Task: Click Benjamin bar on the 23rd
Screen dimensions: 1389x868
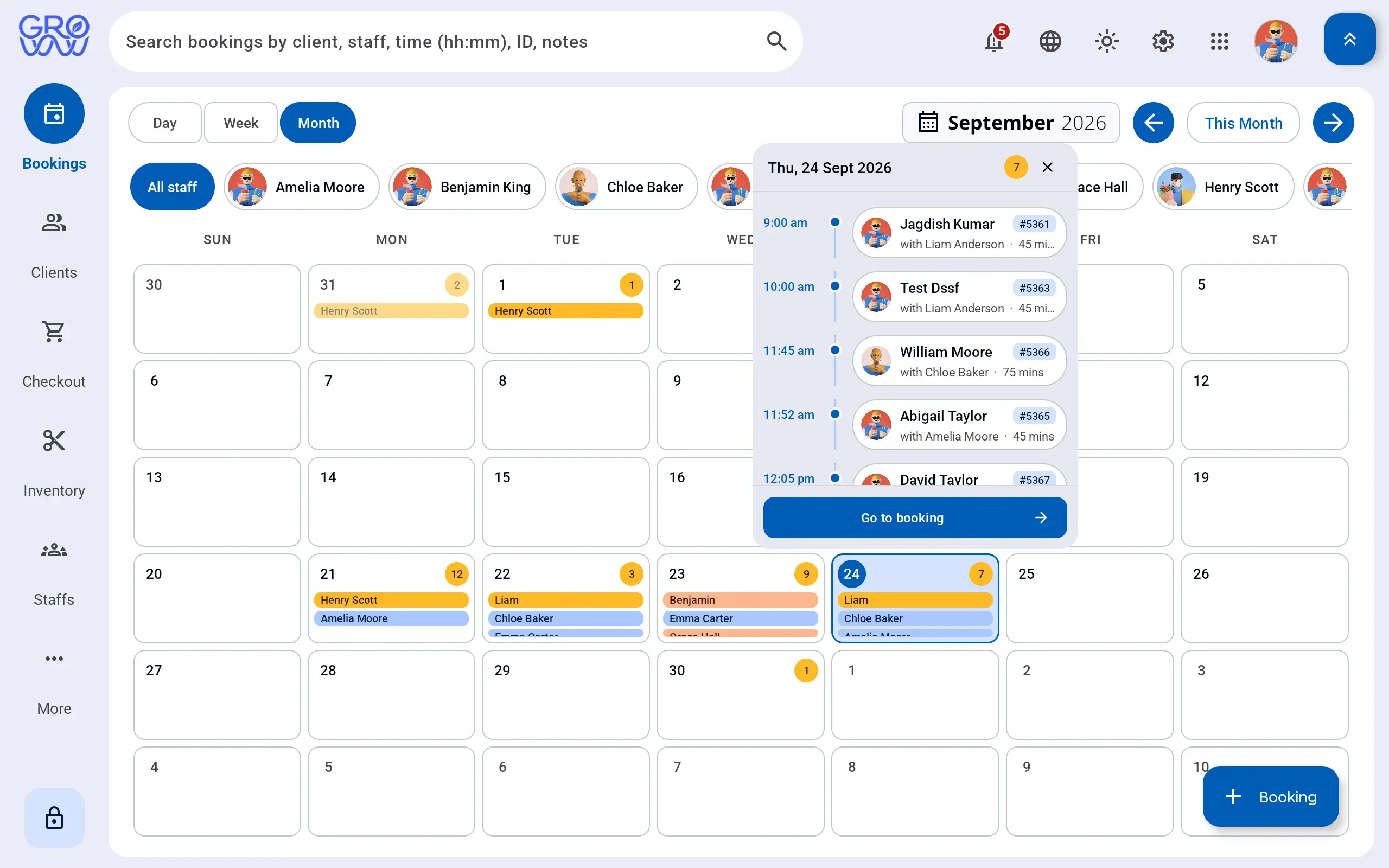Action: click(740, 600)
